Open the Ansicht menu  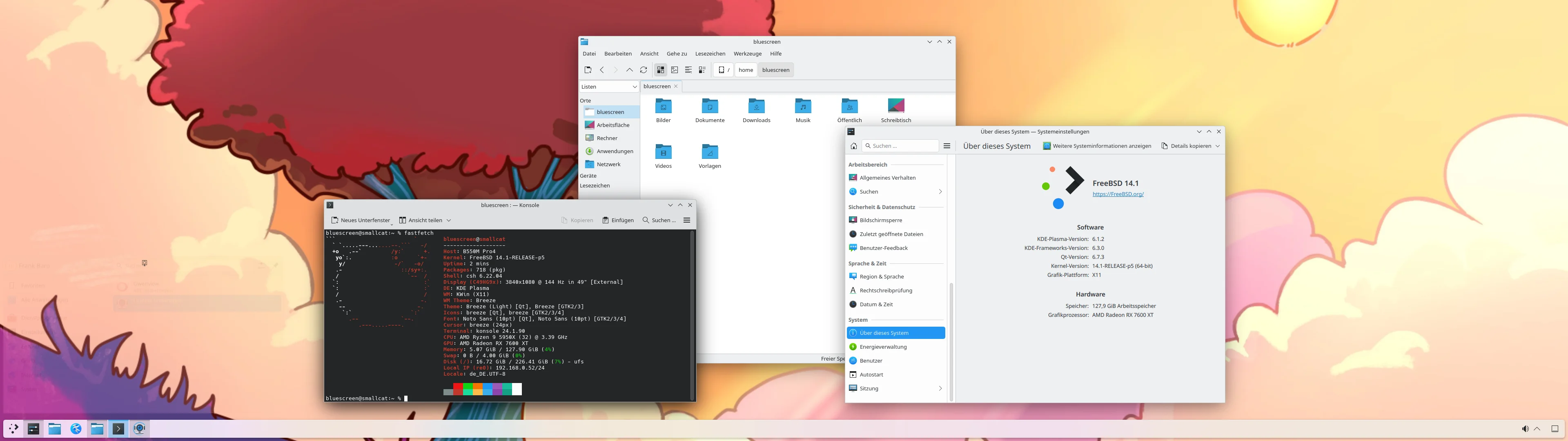click(650, 53)
